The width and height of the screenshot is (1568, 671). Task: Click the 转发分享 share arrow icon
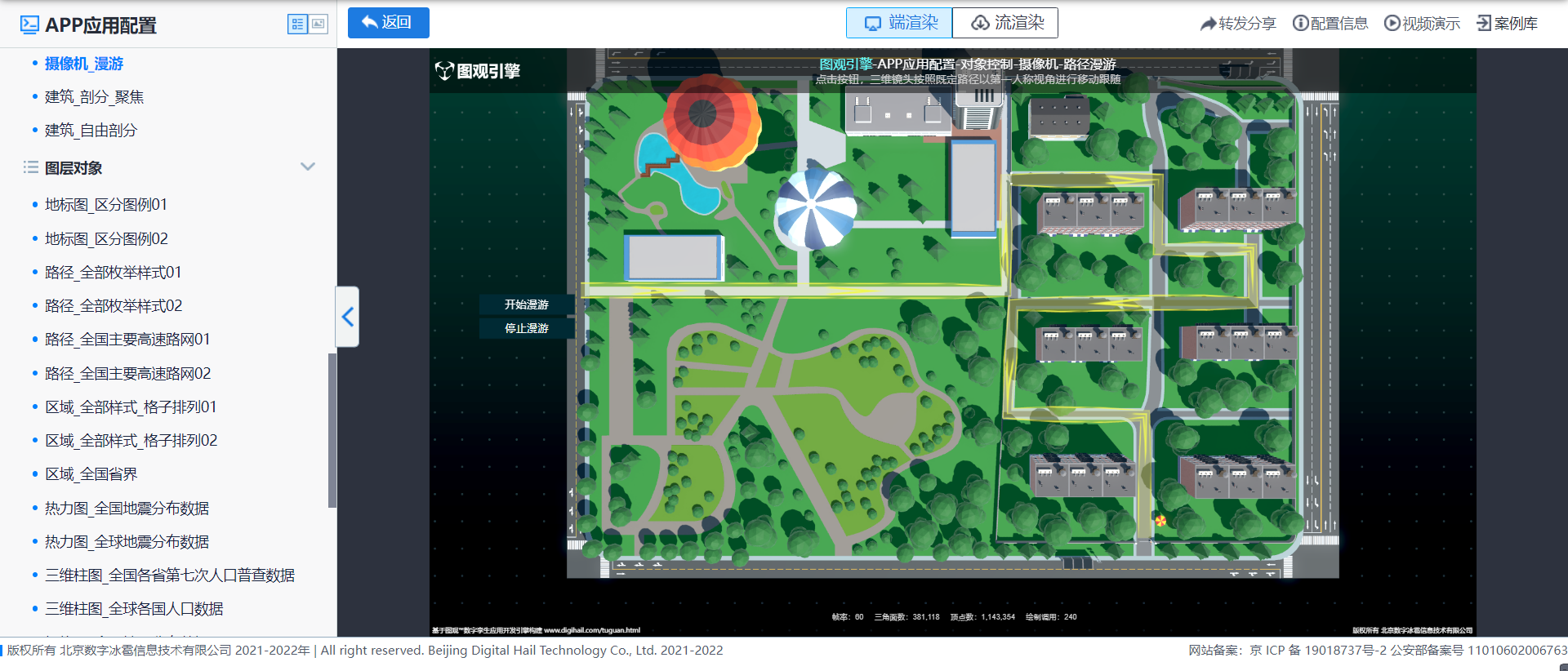[1208, 24]
